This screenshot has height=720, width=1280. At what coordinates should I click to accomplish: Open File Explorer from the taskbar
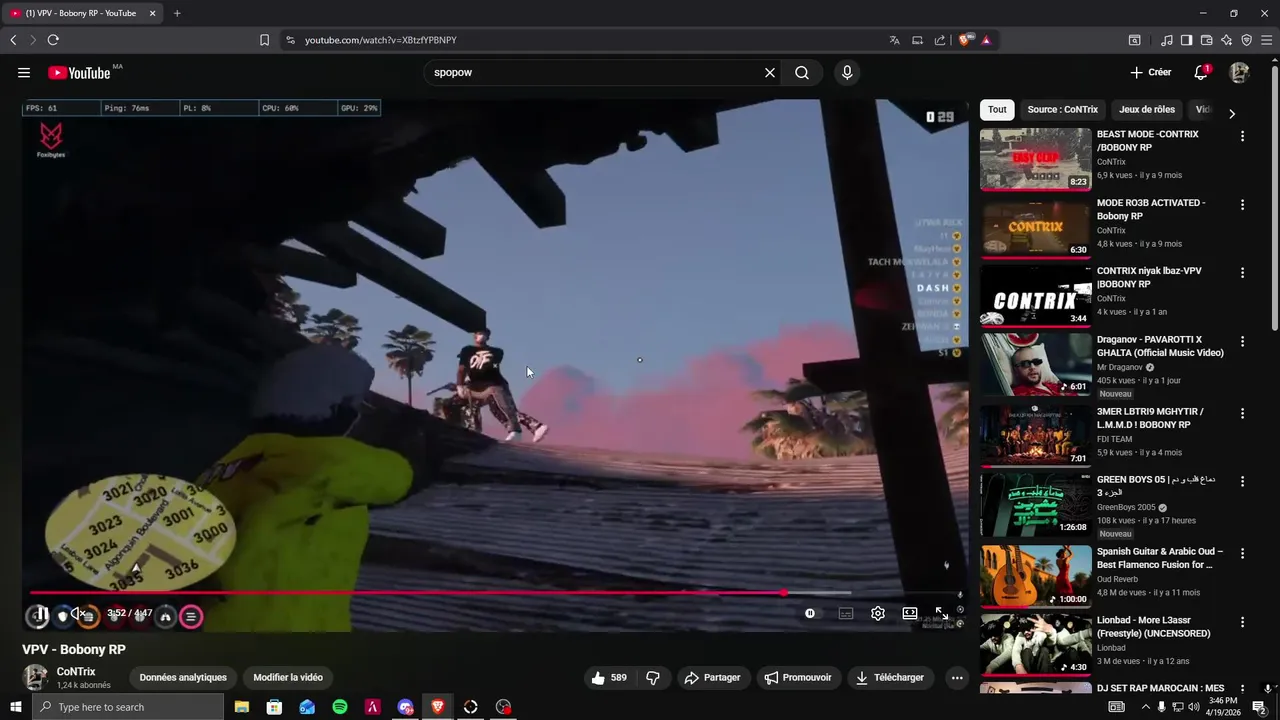click(241, 707)
